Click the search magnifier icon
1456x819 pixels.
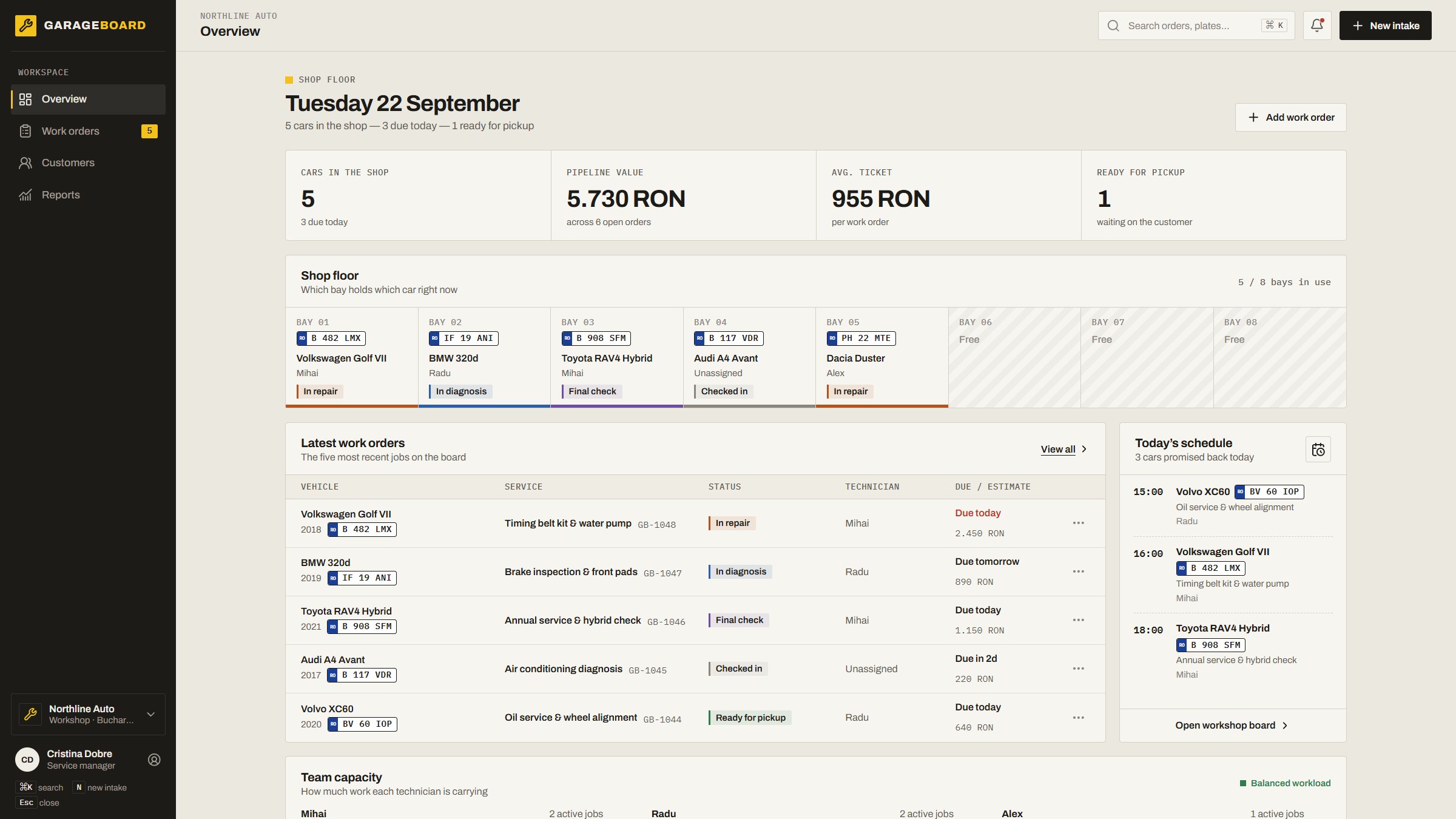(x=1113, y=25)
